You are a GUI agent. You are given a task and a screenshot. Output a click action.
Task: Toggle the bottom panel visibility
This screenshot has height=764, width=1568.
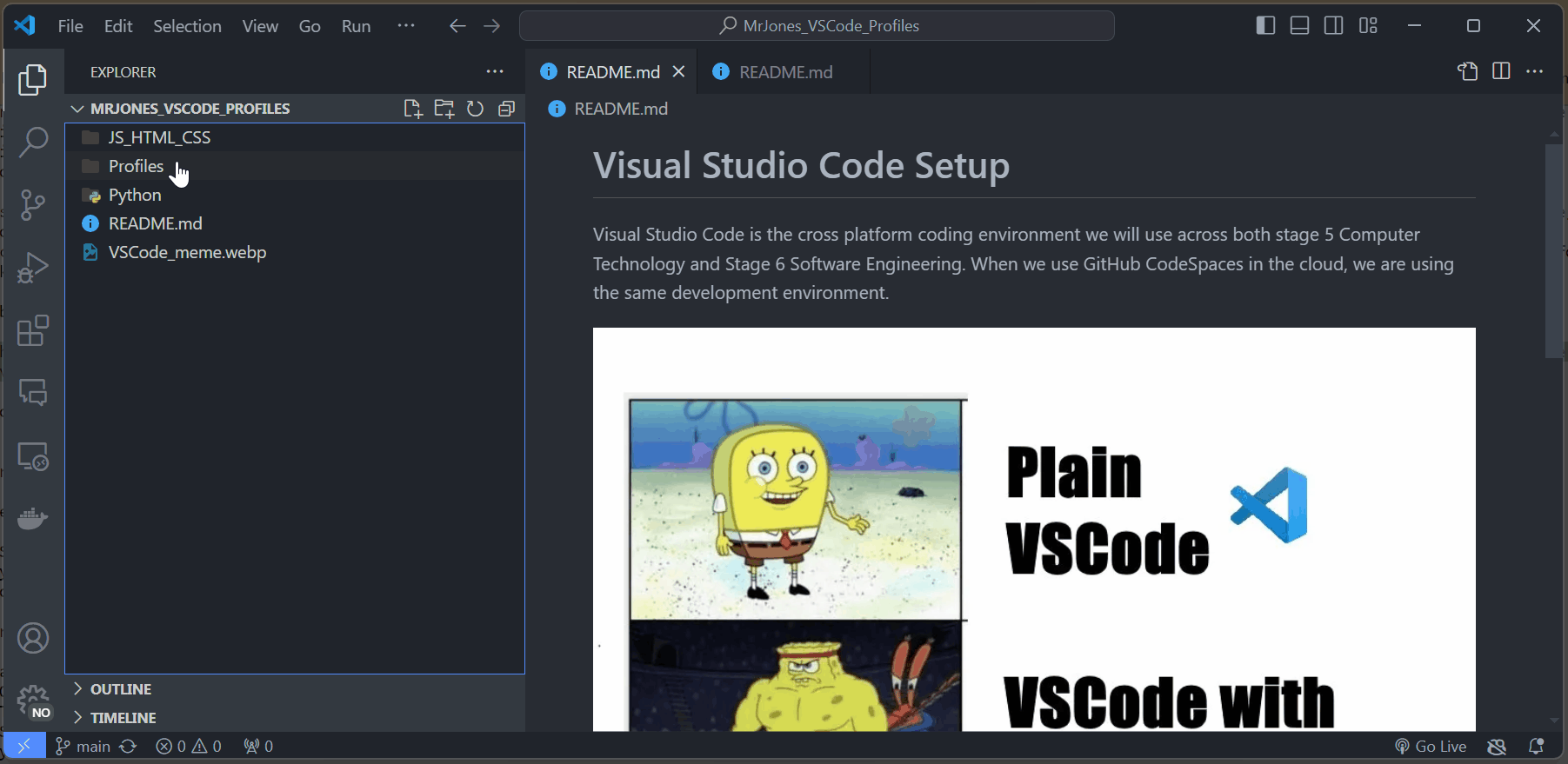point(1299,26)
